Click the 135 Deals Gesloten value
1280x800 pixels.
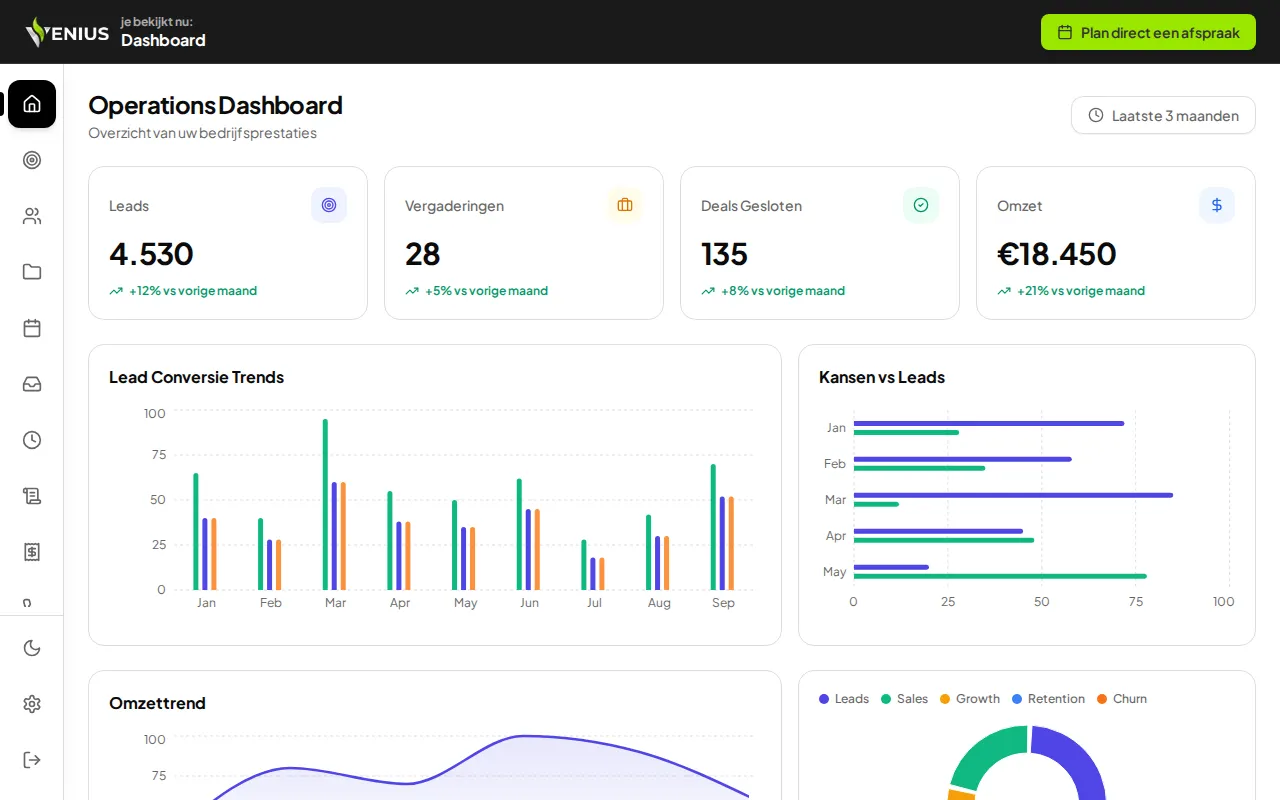(x=724, y=253)
